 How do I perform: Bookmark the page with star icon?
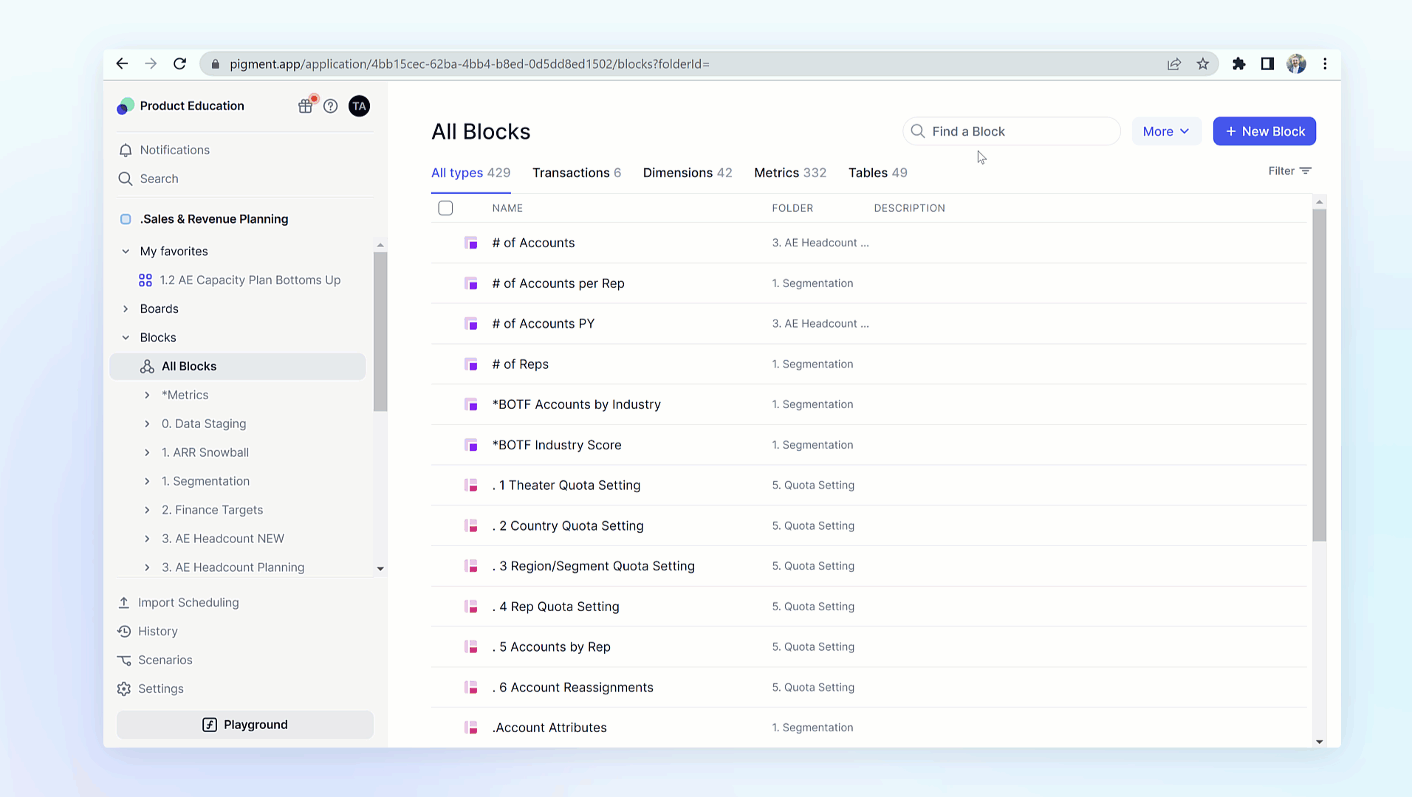1203,64
